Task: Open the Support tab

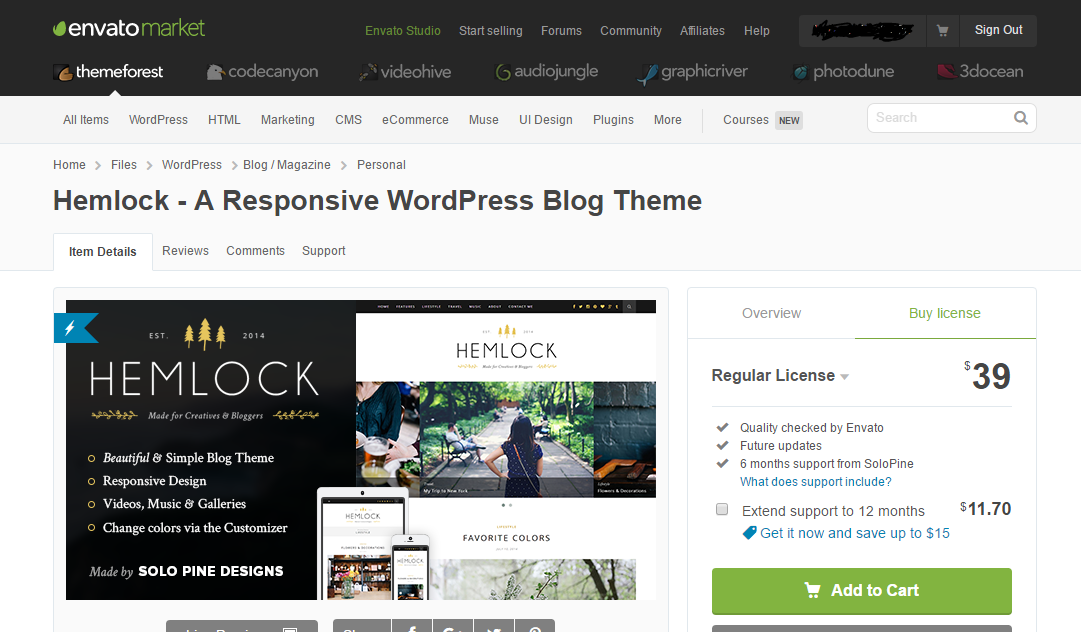Action: click(x=323, y=251)
